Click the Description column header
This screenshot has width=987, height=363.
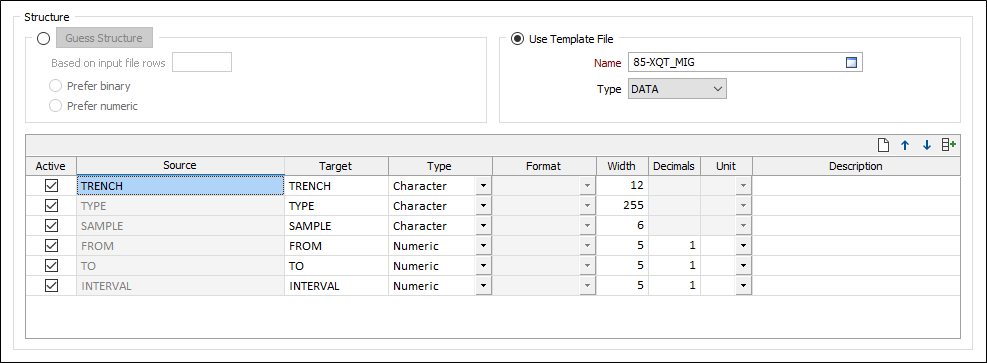tap(856, 166)
